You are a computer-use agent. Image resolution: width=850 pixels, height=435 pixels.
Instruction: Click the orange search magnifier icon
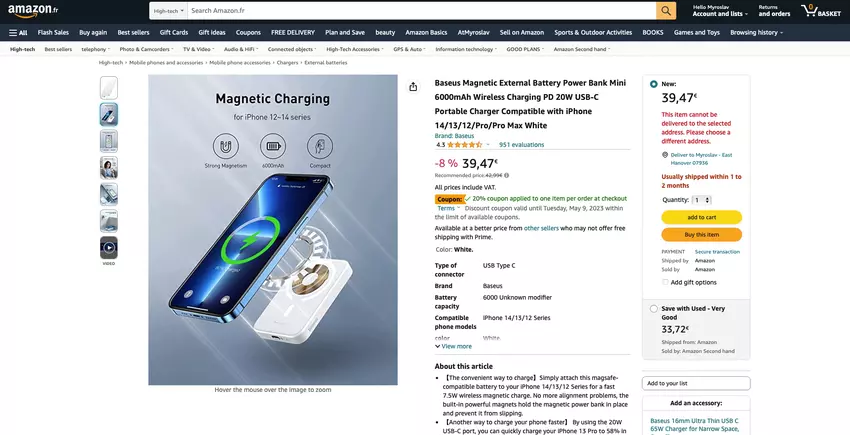click(x=666, y=10)
